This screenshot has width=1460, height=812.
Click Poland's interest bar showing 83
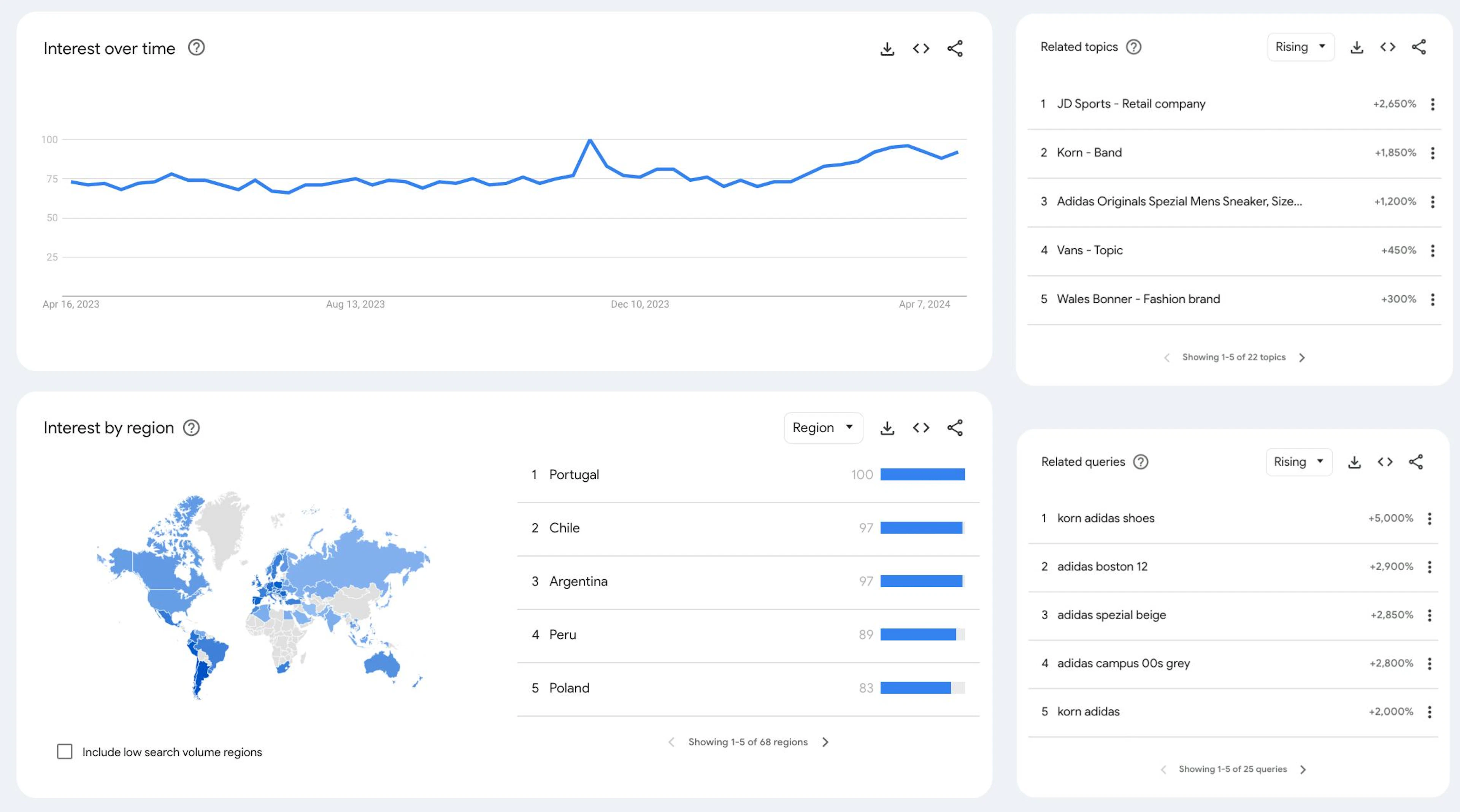[x=922, y=688]
